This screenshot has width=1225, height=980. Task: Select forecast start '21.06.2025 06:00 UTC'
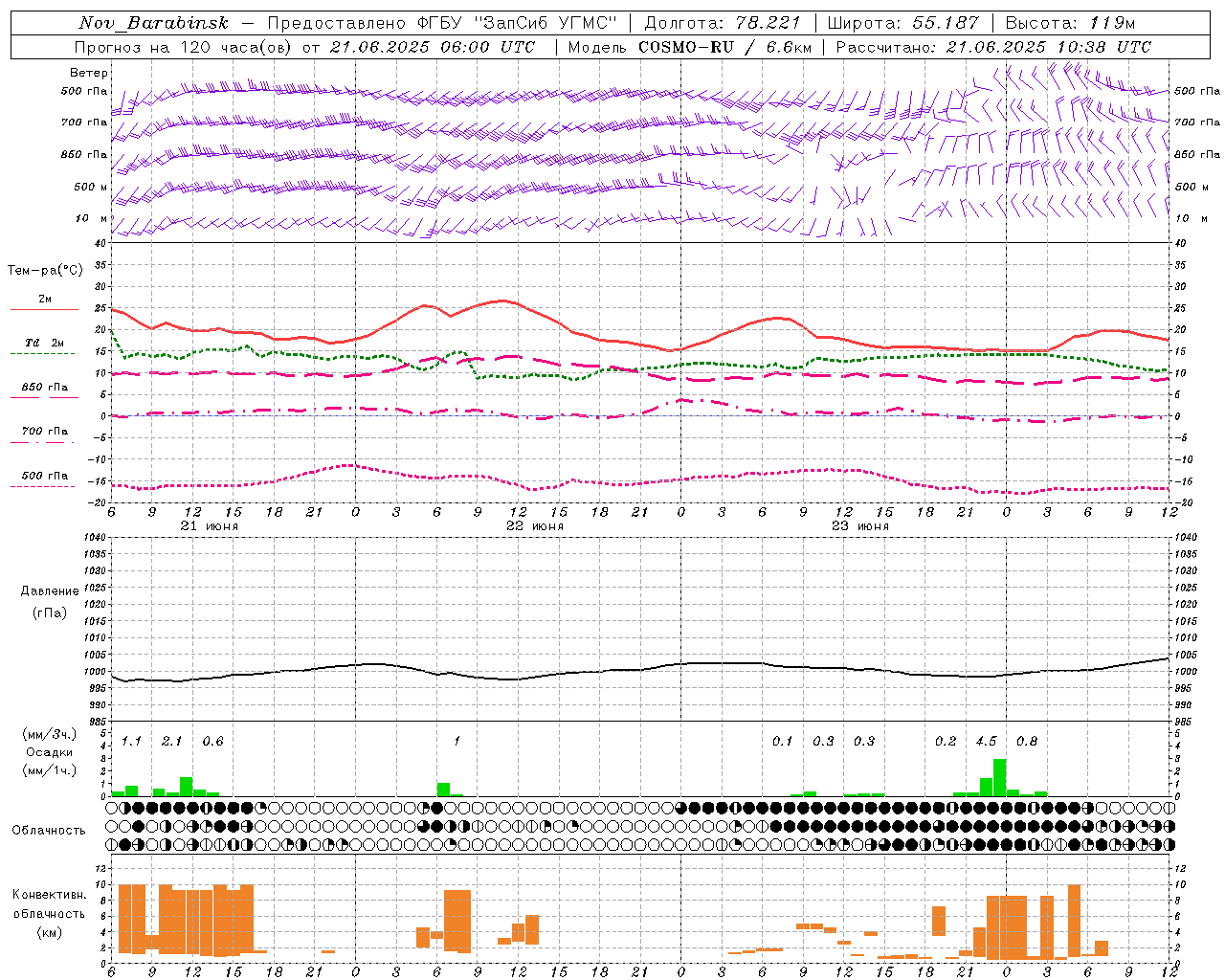(x=432, y=47)
